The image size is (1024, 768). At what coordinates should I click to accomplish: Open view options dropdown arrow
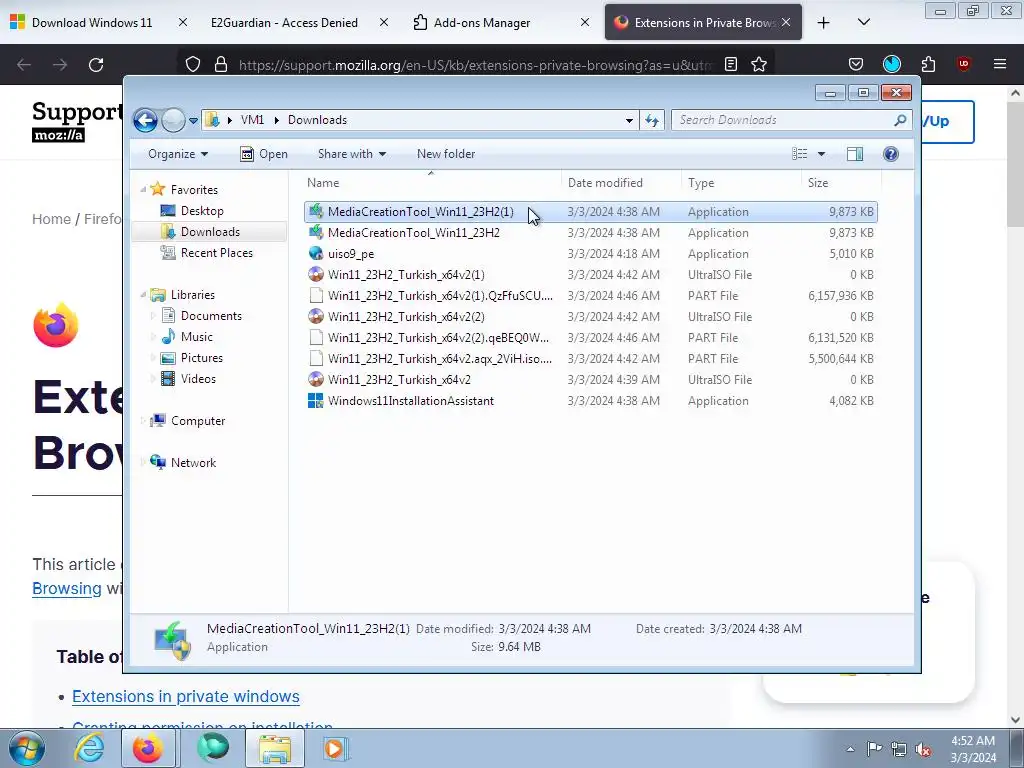point(822,154)
